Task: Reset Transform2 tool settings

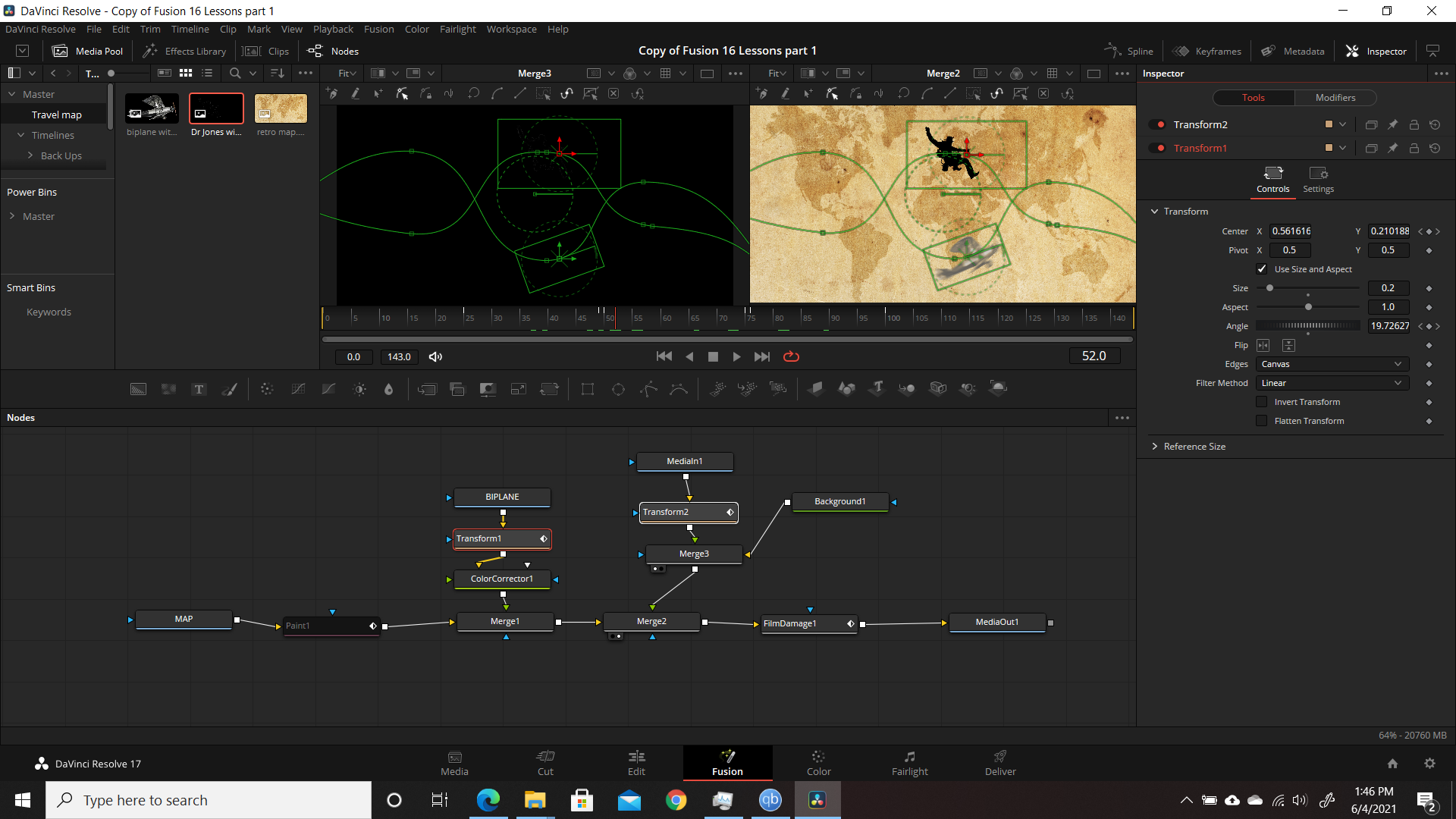Action: (1435, 124)
